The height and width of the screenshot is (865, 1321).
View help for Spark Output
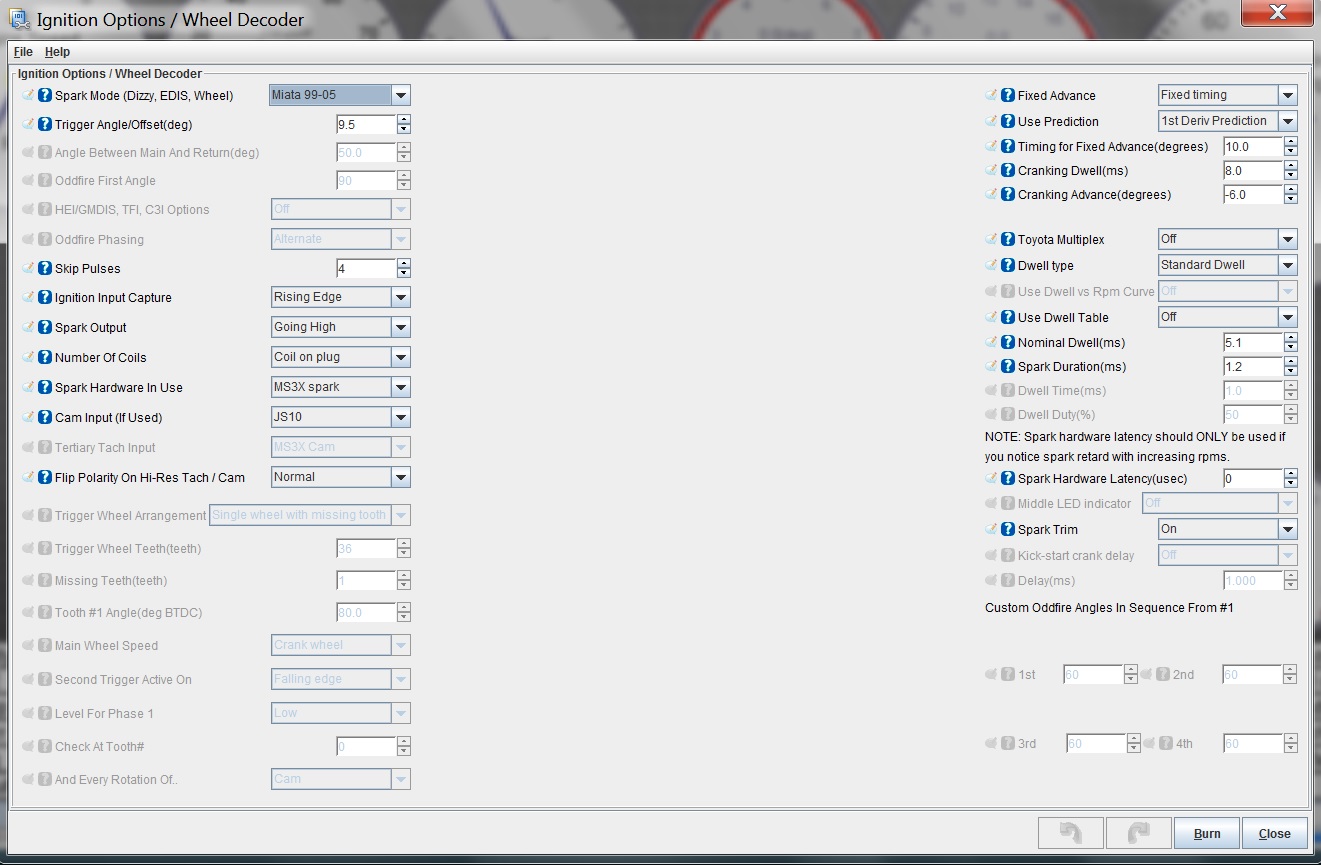pos(45,328)
